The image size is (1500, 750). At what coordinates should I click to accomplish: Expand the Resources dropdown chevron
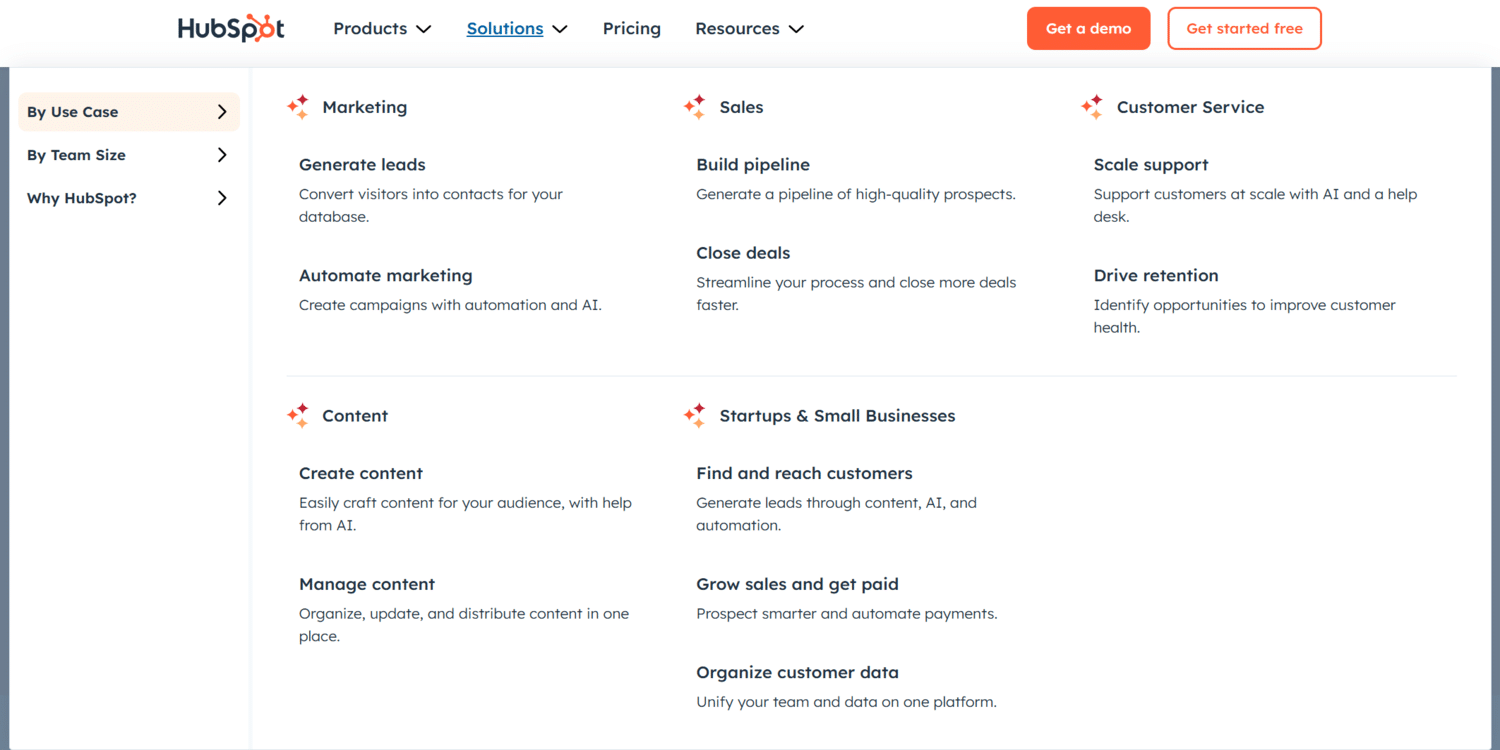click(x=796, y=29)
